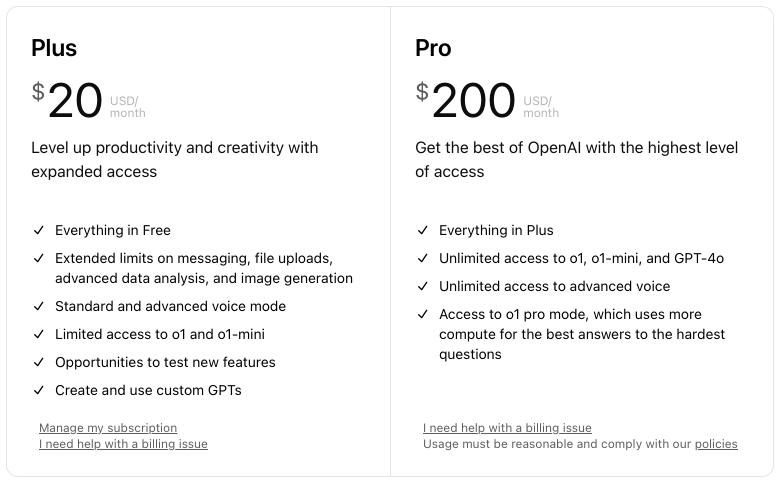Viewport: 781px width, 483px height.
Task: Click checkmark beside Opportunities to test features
Action: pyautogui.click(x=39, y=362)
